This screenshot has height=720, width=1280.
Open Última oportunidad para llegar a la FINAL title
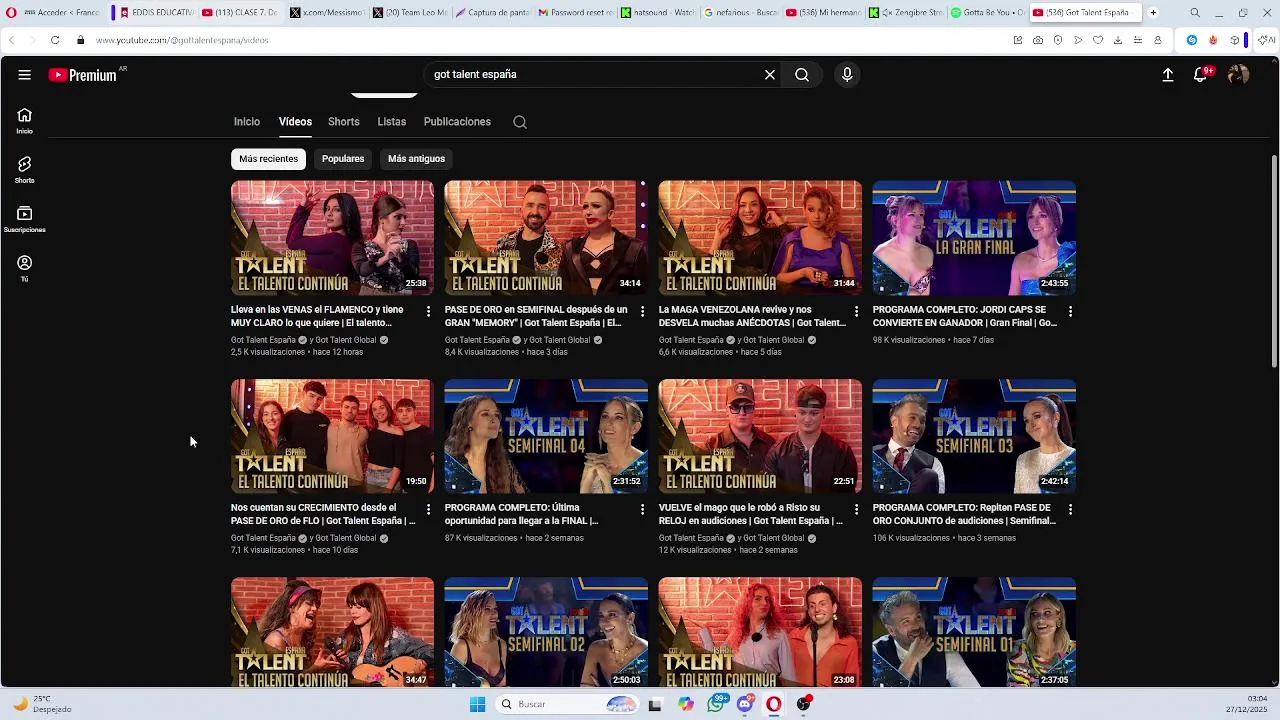tap(522, 514)
